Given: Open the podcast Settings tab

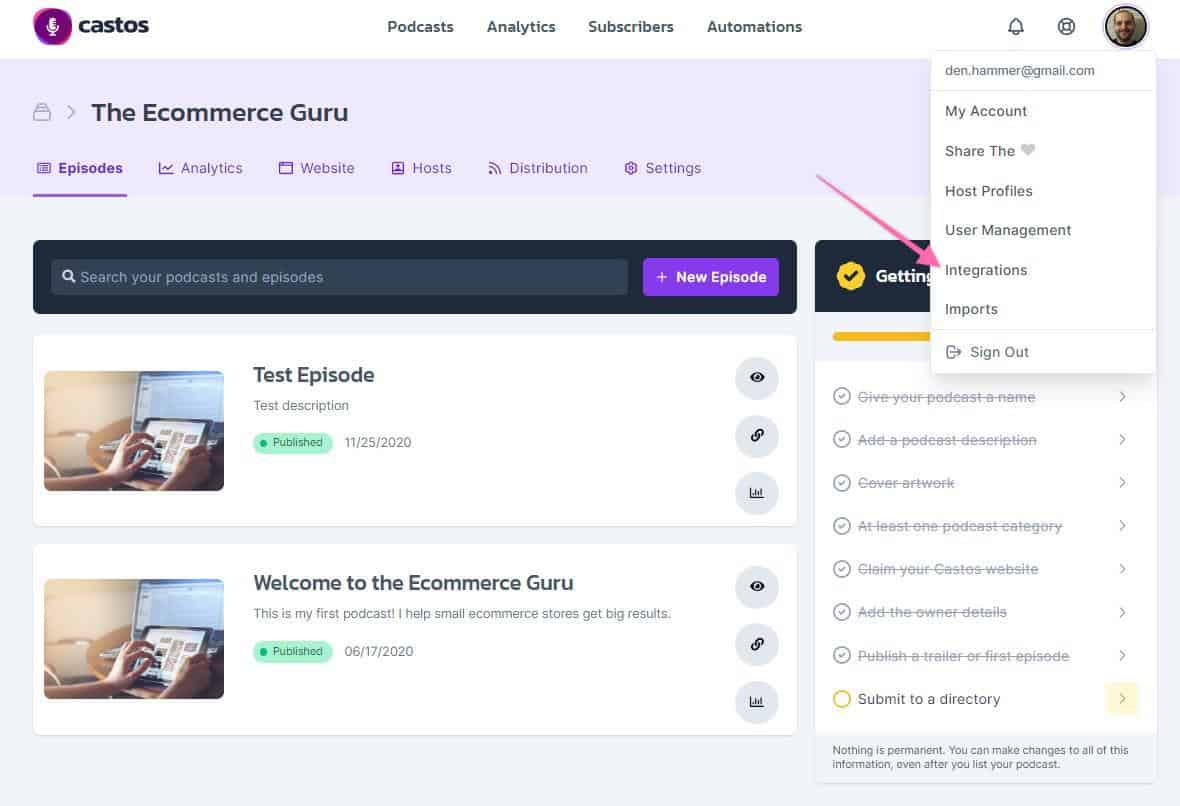Looking at the screenshot, I should pyautogui.click(x=662, y=168).
